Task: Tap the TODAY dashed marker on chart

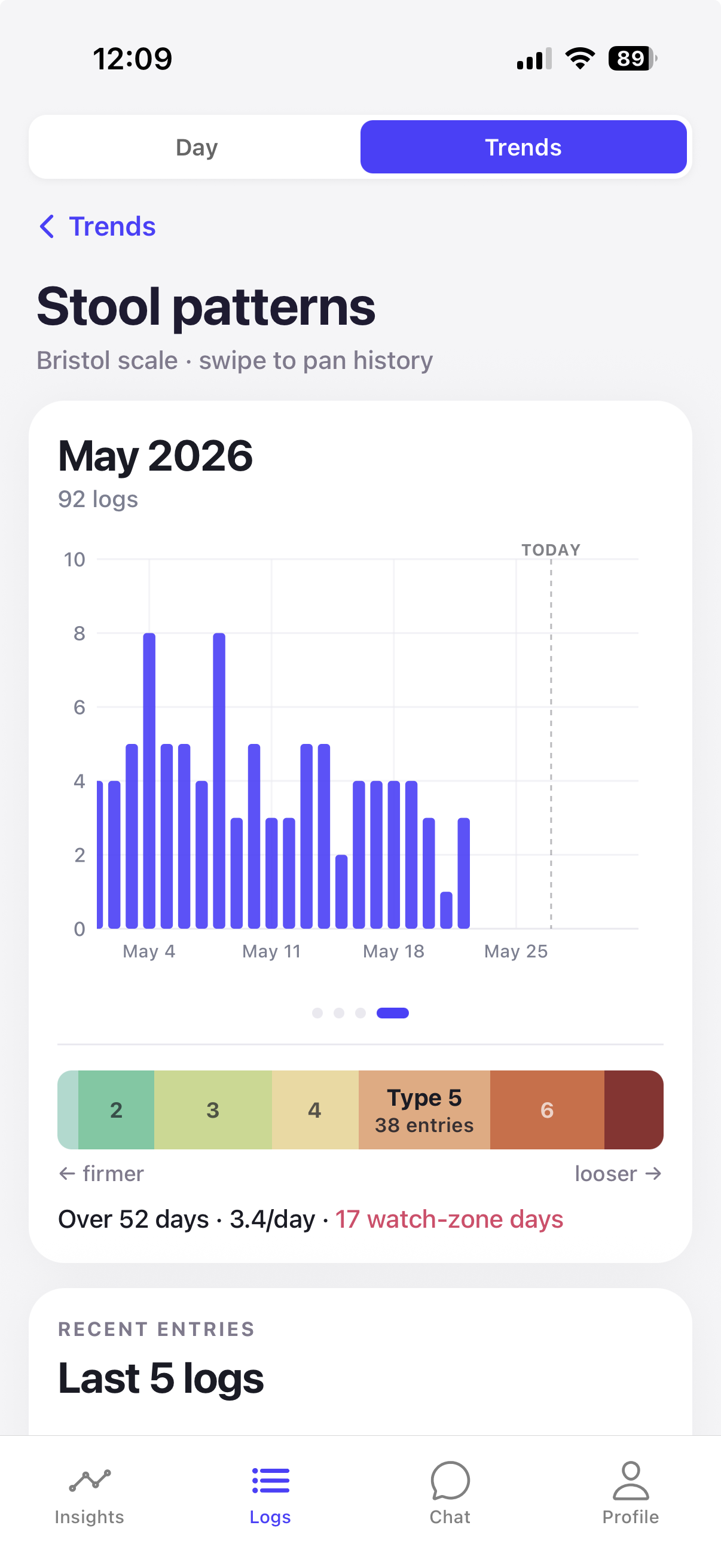Action: [x=551, y=737]
